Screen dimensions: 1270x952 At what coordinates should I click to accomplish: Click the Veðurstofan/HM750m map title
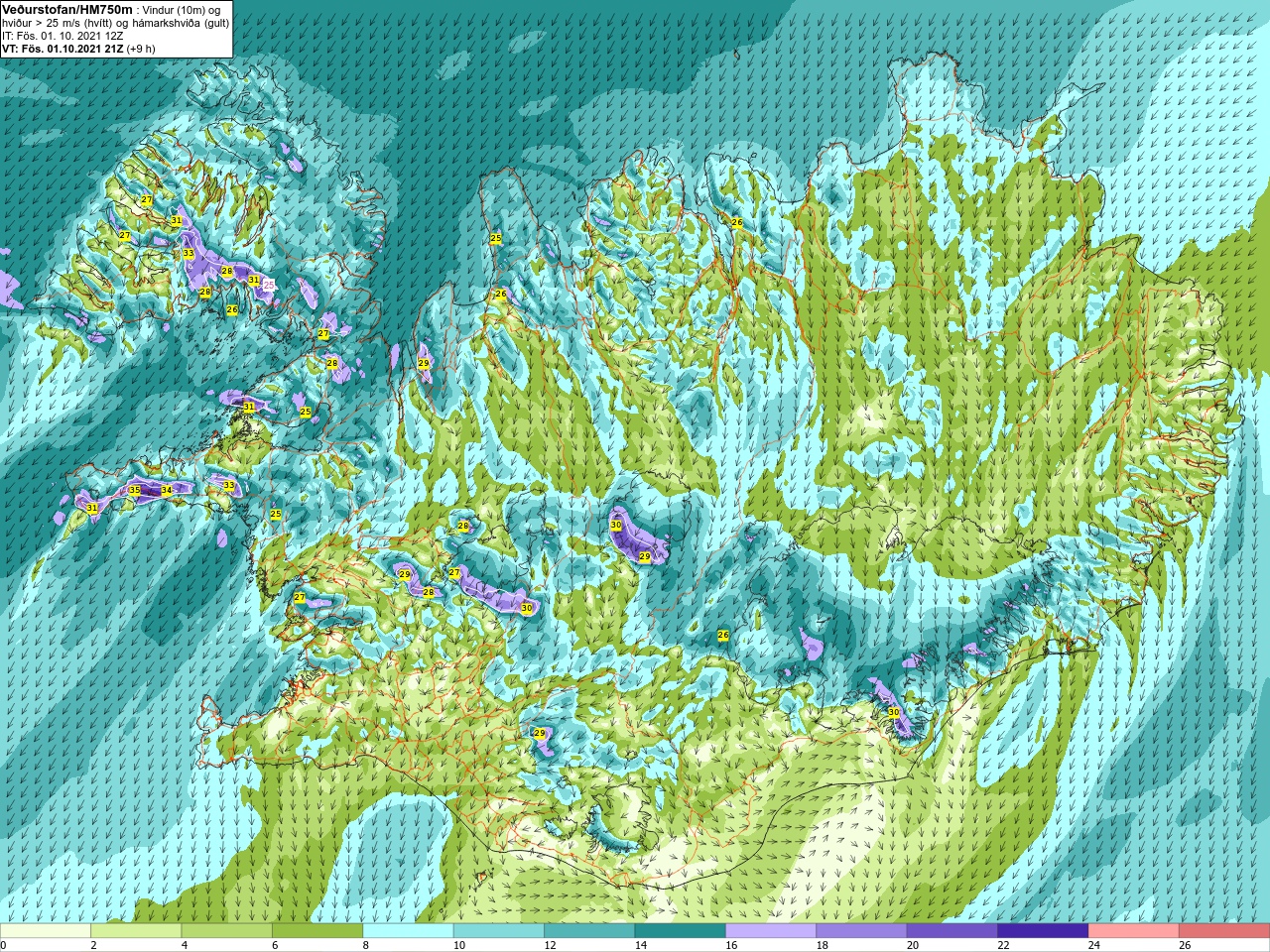tap(67, 9)
